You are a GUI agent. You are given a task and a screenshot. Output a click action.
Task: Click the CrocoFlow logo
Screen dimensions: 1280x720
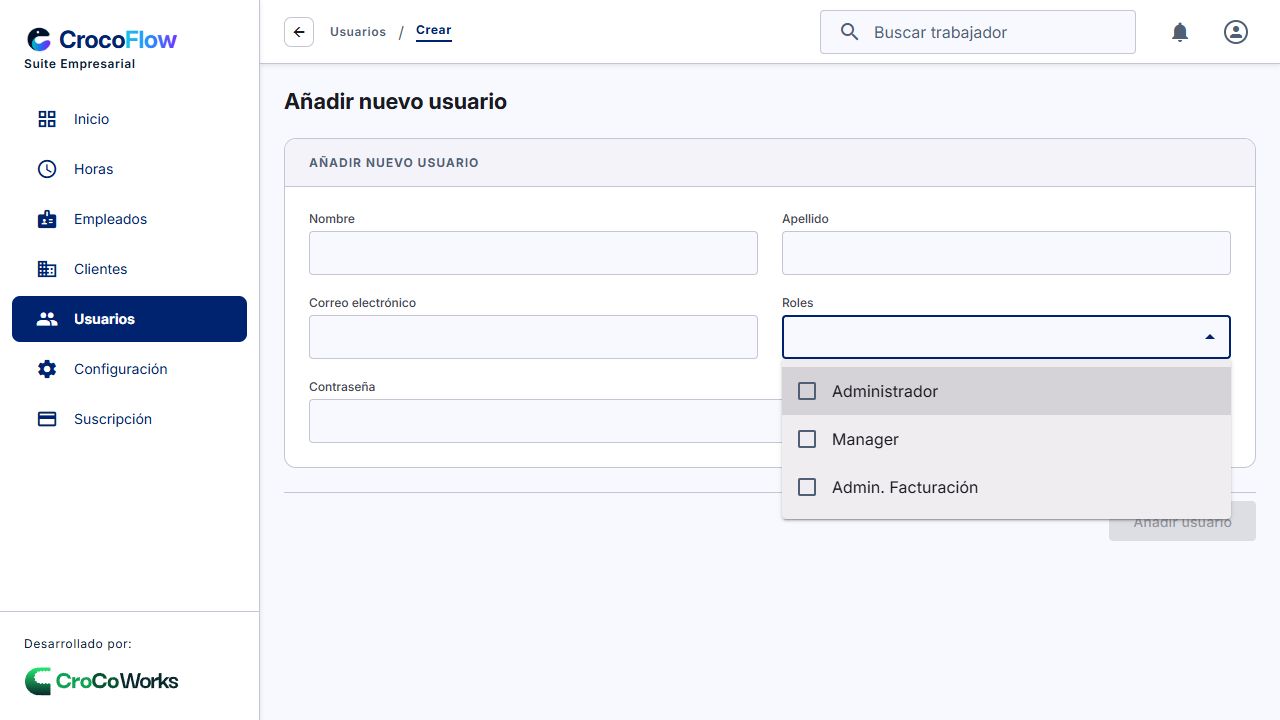coord(101,40)
